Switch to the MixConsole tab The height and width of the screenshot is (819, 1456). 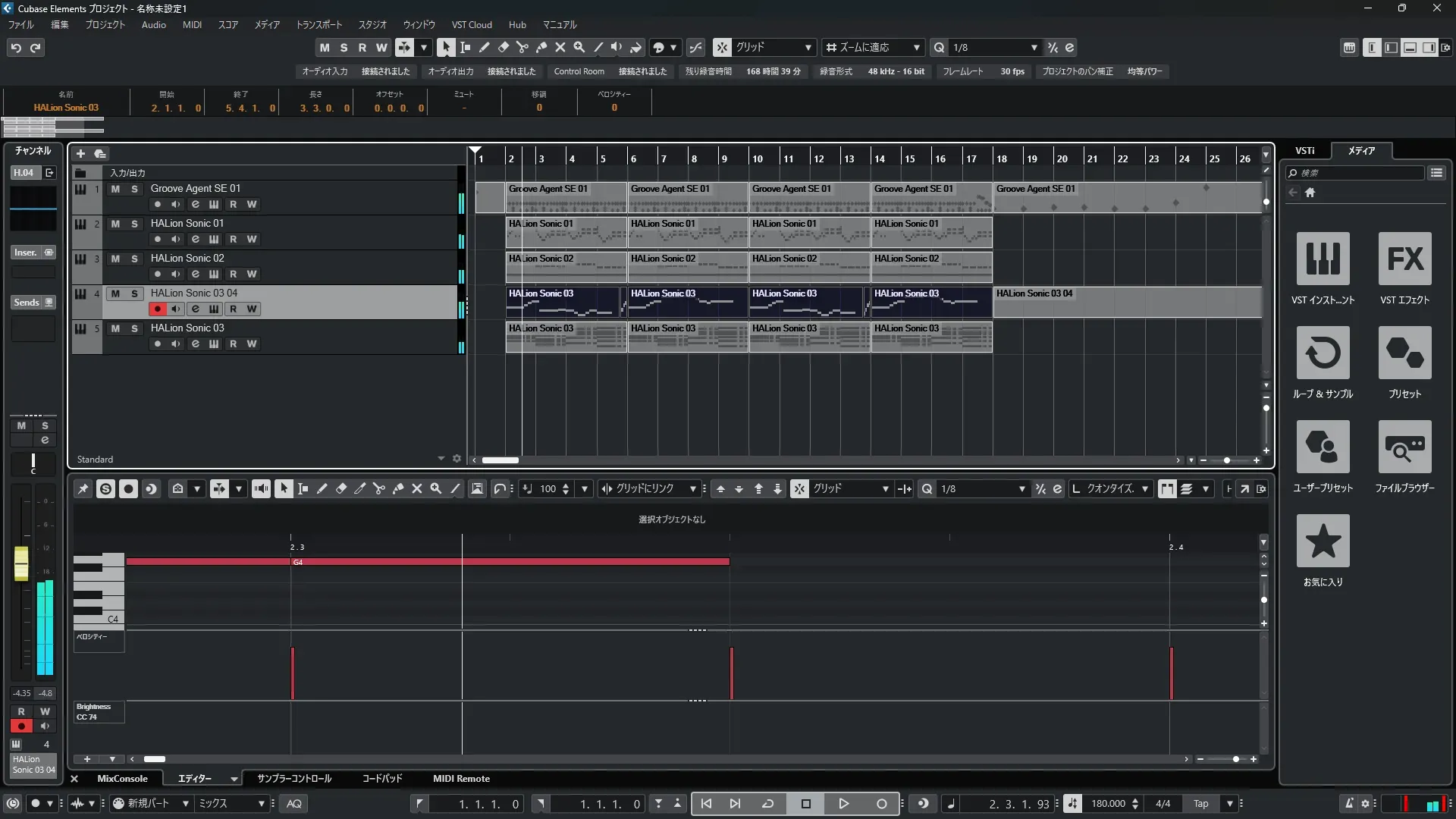coord(122,778)
